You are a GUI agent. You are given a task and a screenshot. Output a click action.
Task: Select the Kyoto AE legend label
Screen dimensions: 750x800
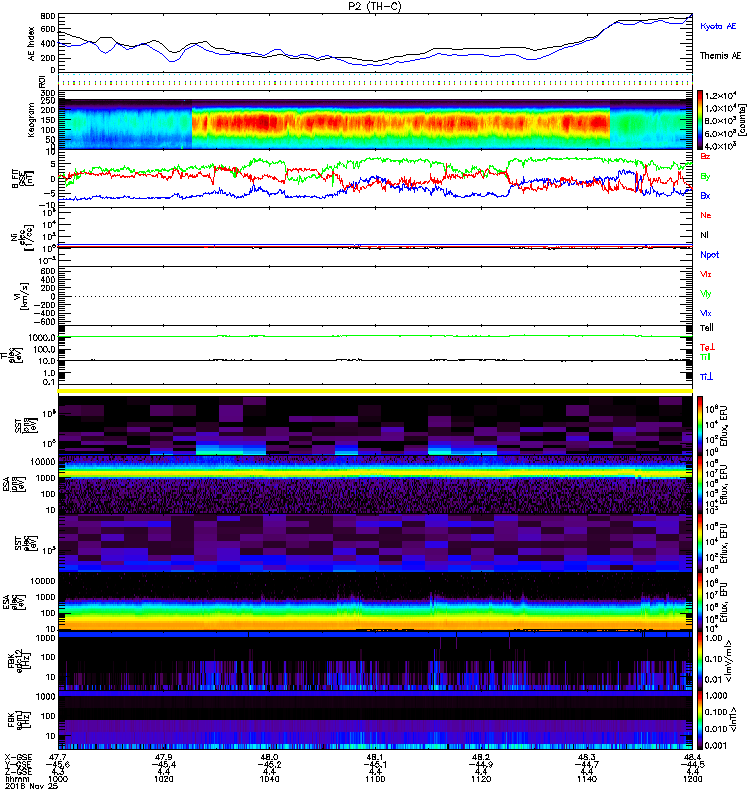[x=718, y=26]
